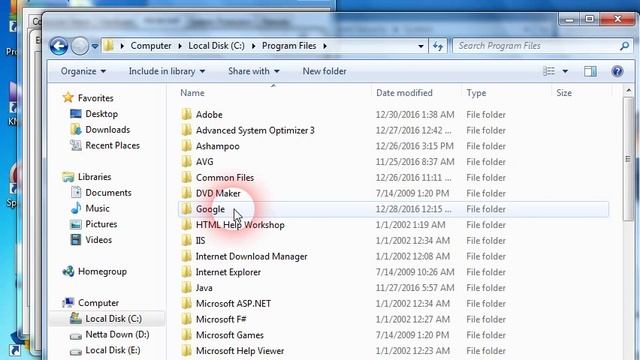
Task: Open the recent pages dropdown arrow
Action: [x=95, y=47]
